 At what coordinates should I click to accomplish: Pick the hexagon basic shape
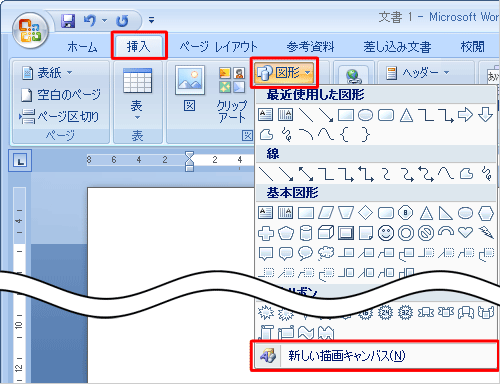pos(486,213)
